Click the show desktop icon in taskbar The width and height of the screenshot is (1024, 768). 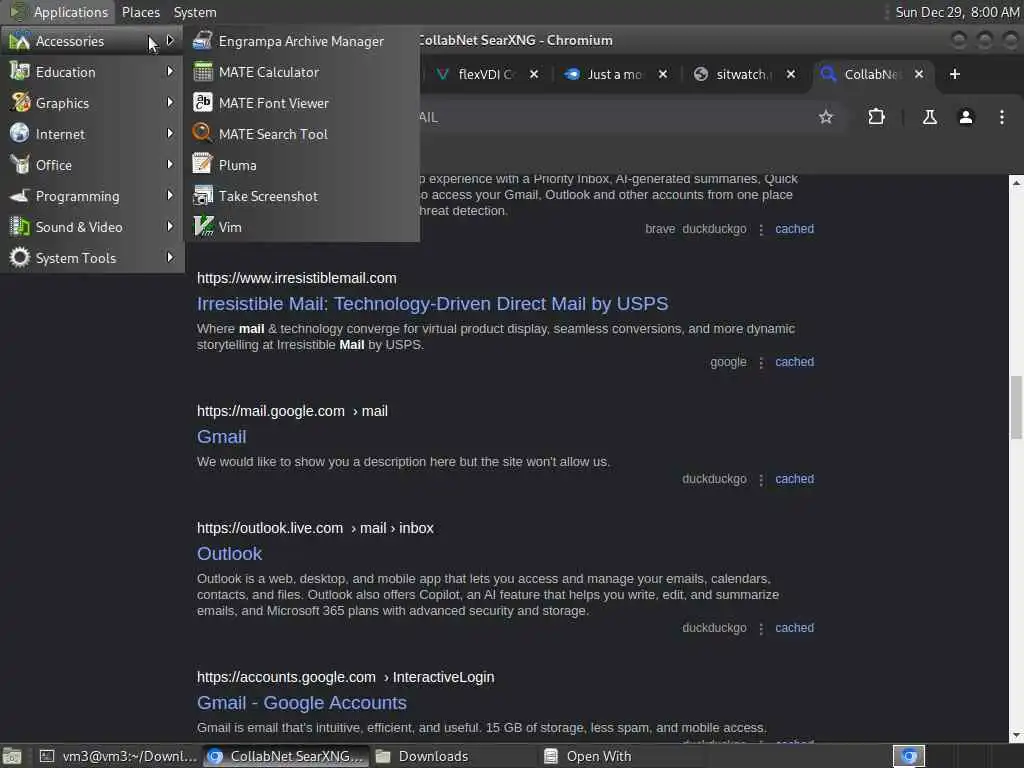12,756
